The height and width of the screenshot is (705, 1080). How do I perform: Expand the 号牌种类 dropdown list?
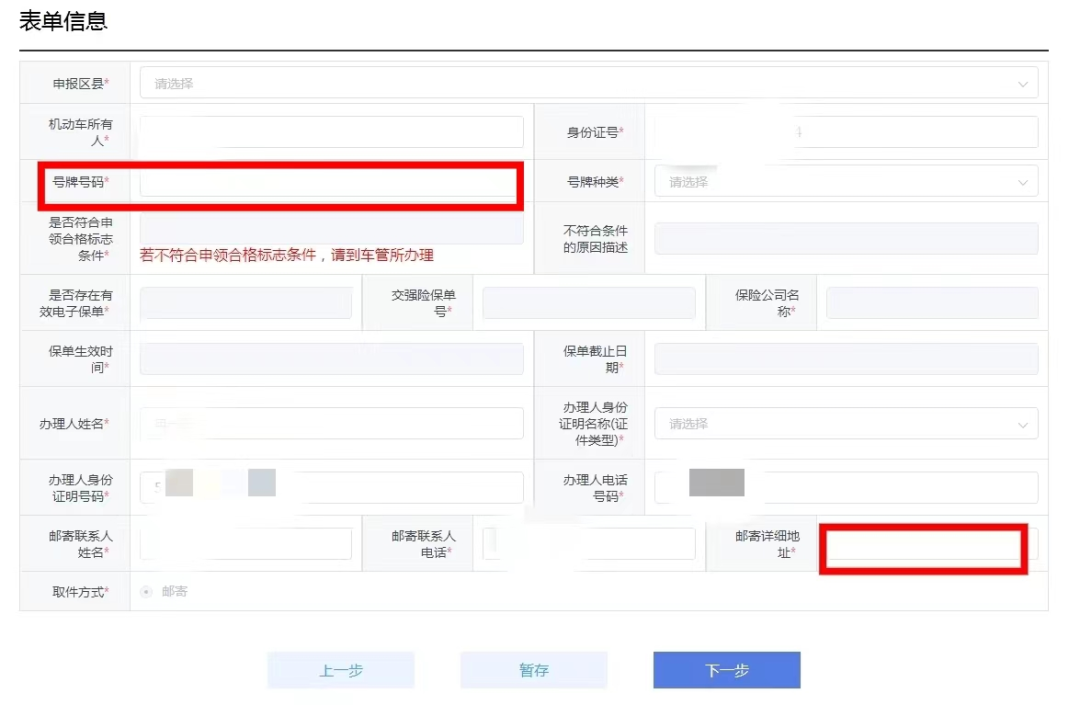tap(845, 182)
